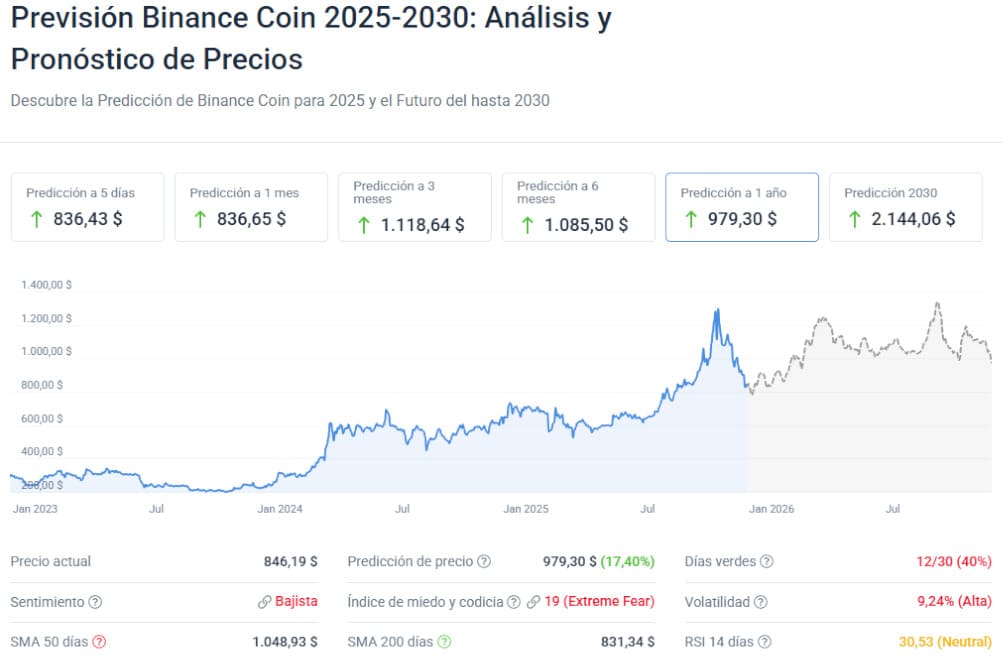1003x658 pixels.
Task: Click the help icon next to Sentimiento
Action: (96, 602)
